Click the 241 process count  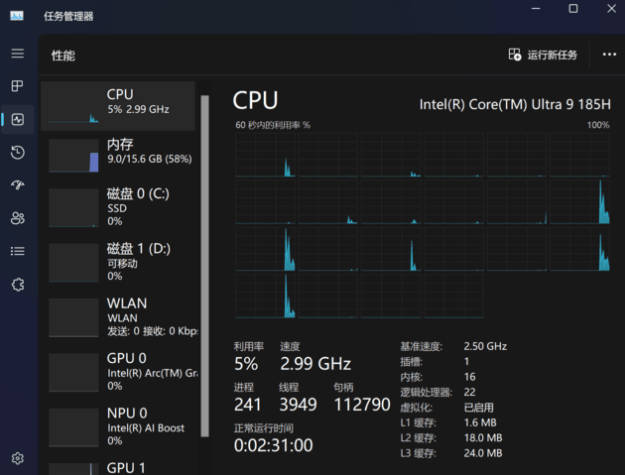pyautogui.click(x=247, y=405)
